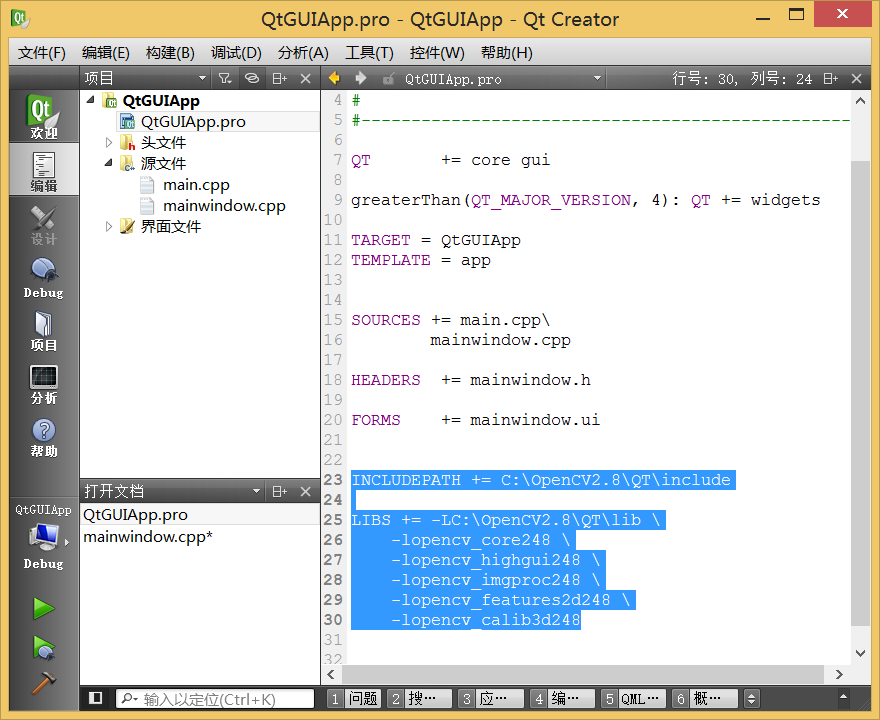
Task: Open the output pane selector stepper
Action: click(x=751, y=699)
